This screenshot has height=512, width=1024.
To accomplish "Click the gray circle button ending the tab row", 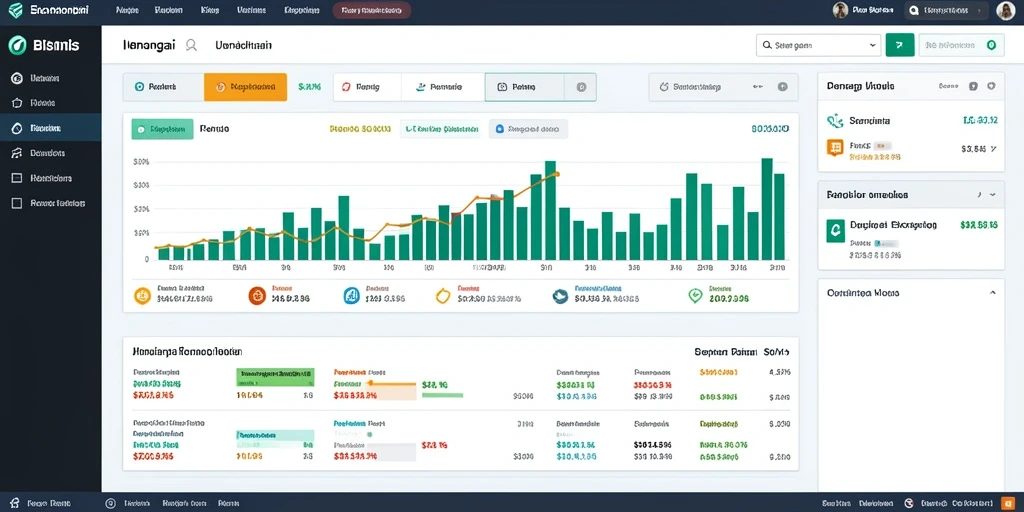I will (x=581, y=87).
